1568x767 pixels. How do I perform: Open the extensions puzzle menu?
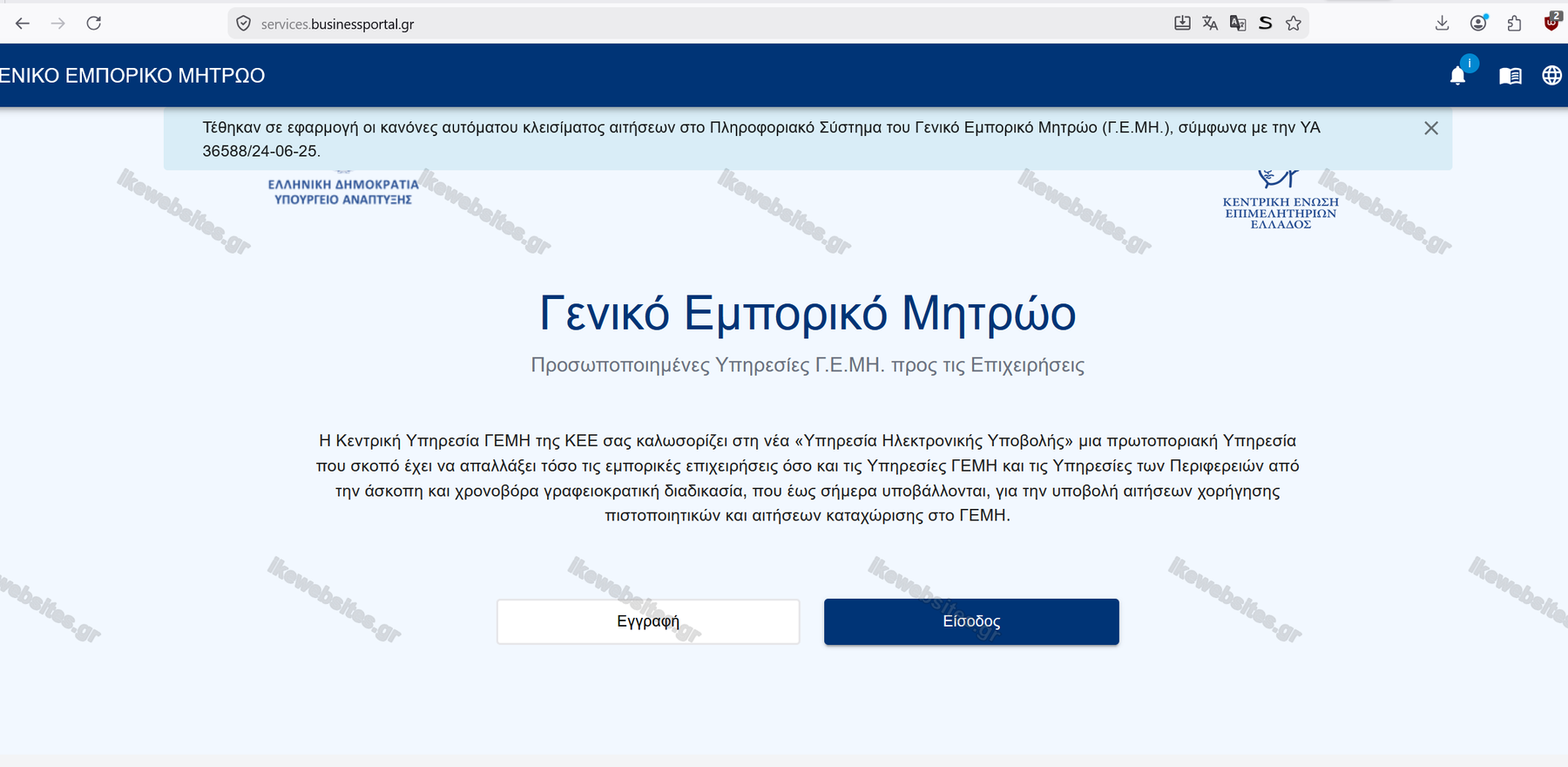click(1515, 24)
